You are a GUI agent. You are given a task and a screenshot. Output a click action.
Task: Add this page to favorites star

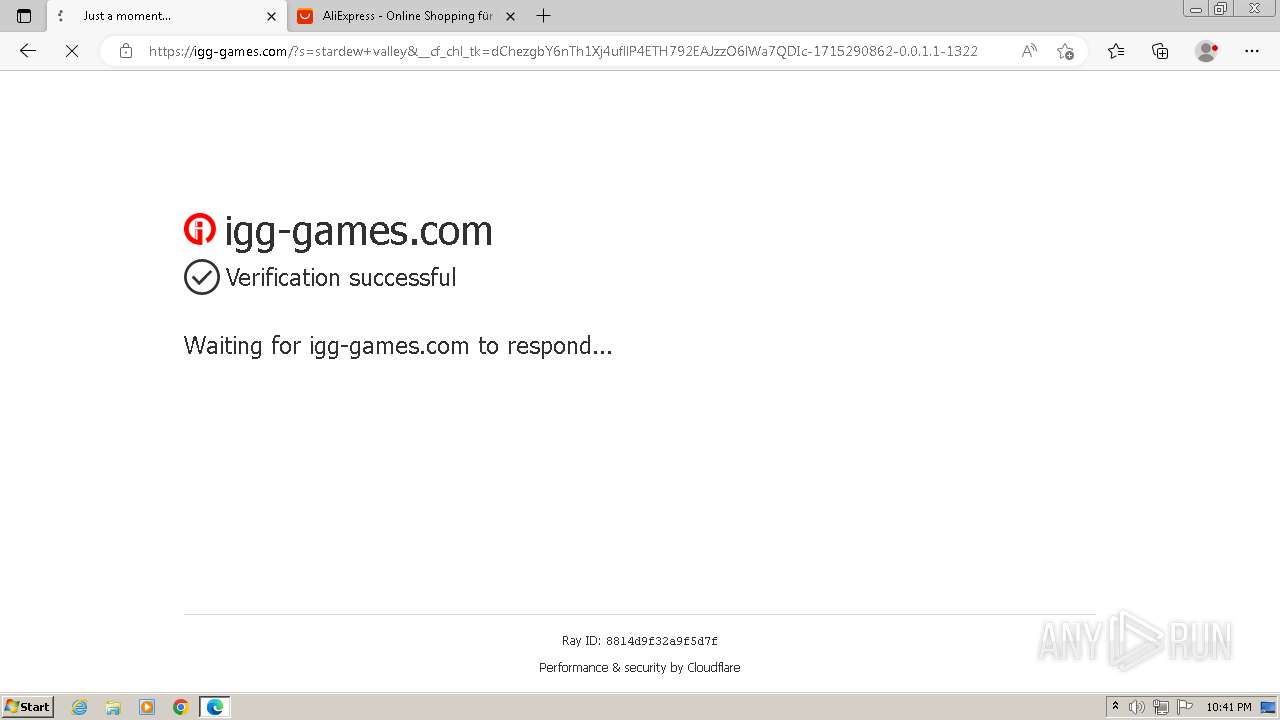tap(1065, 51)
